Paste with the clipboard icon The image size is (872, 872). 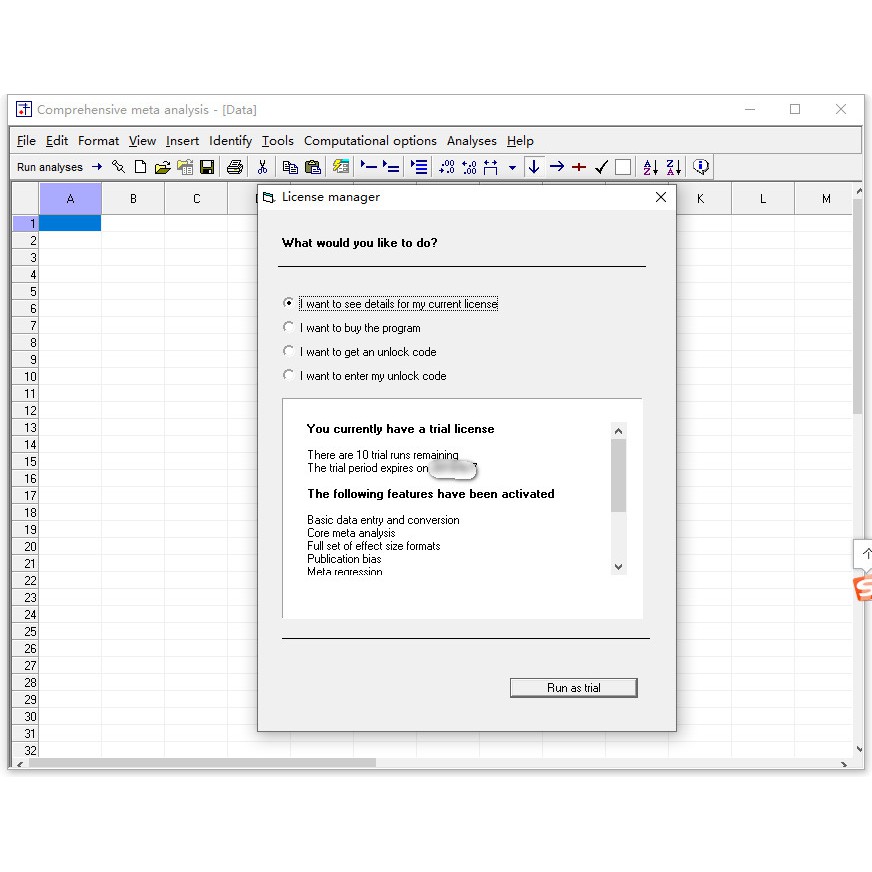click(313, 167)
